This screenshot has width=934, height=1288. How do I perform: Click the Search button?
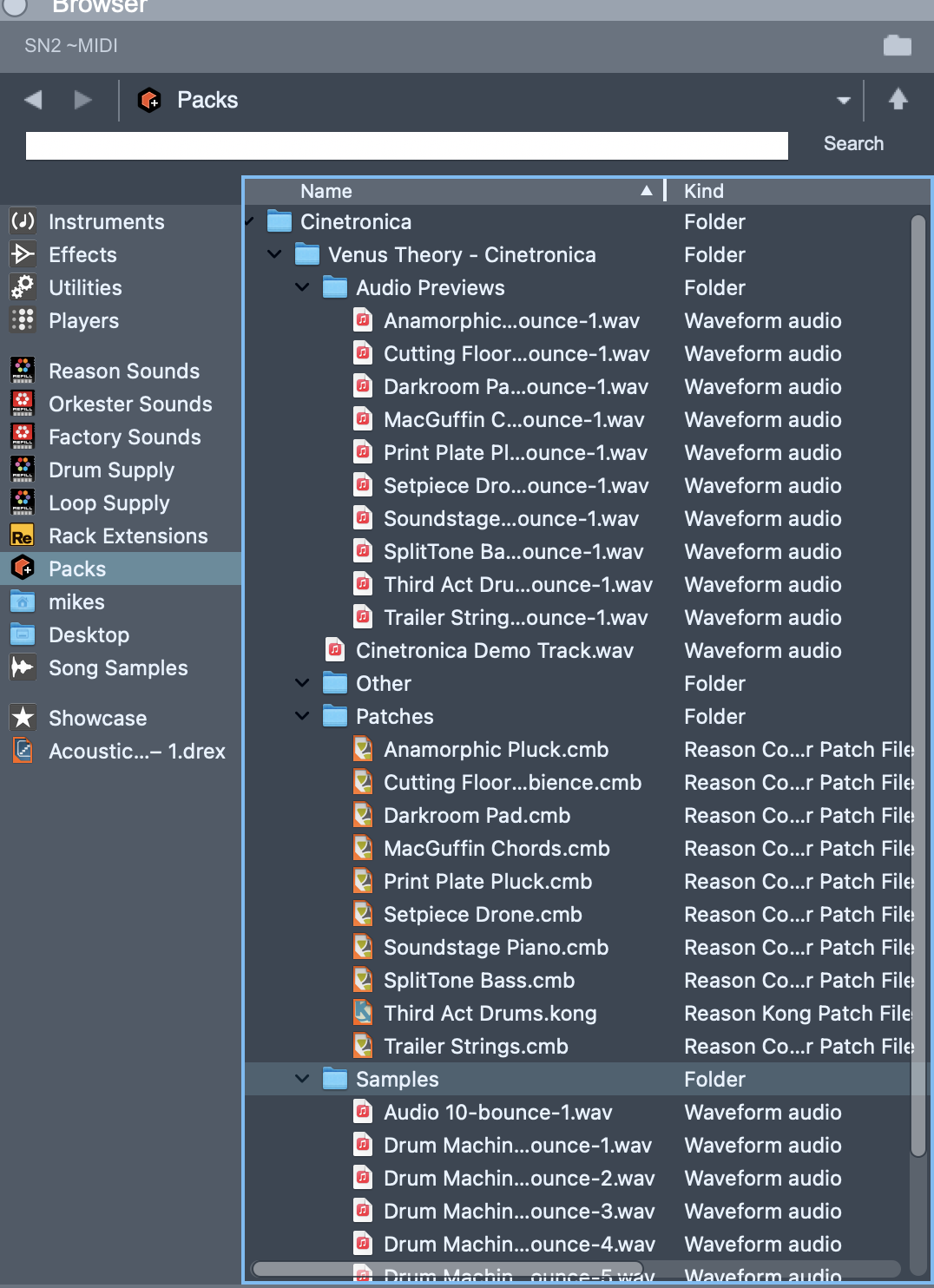pyautogui.click(x=853, y=144)
